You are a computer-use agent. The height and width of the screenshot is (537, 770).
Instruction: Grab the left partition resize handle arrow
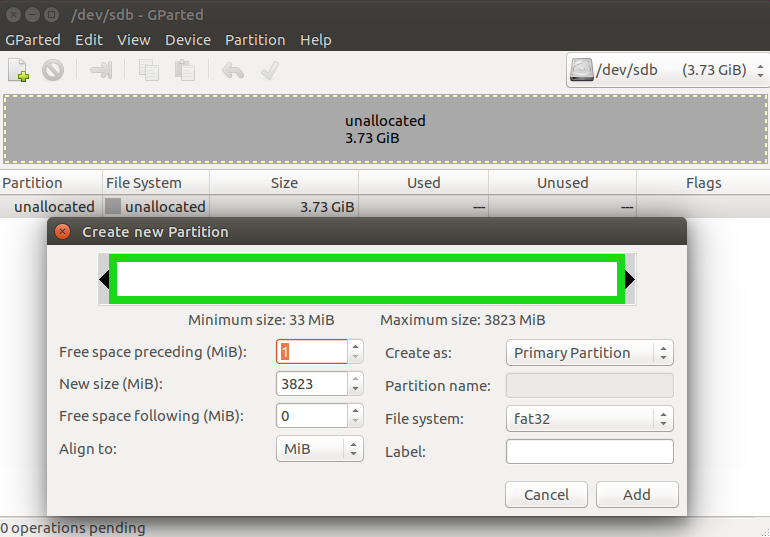[104, 278]
